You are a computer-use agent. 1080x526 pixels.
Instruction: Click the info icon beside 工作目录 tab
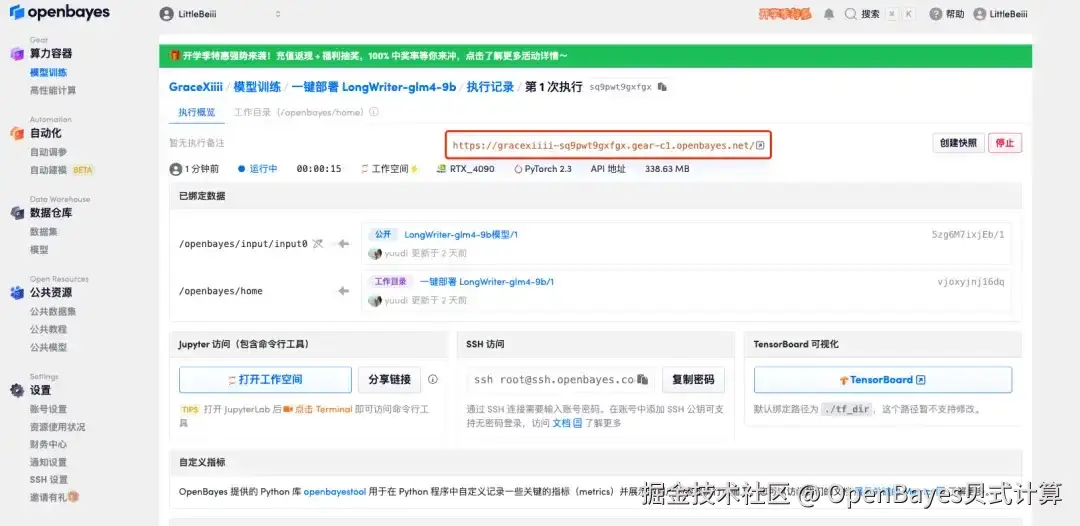[374, 112]
